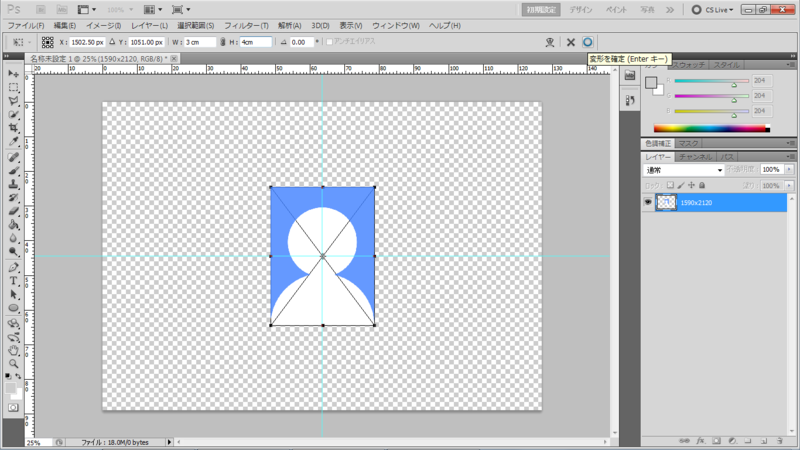
Task: Select the Paint Bucket tool
Action: (13, 225)
